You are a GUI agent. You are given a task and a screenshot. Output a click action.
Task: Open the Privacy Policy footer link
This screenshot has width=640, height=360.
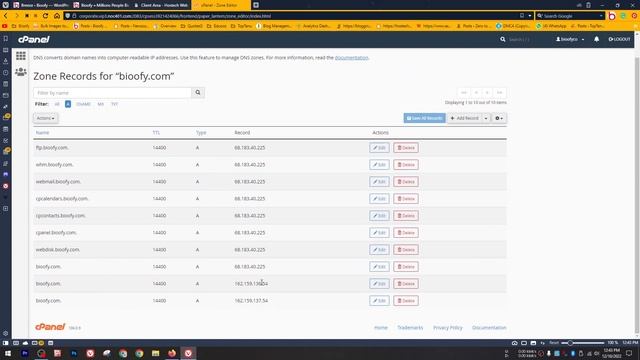pyautogui.click(x=448, y=328)
